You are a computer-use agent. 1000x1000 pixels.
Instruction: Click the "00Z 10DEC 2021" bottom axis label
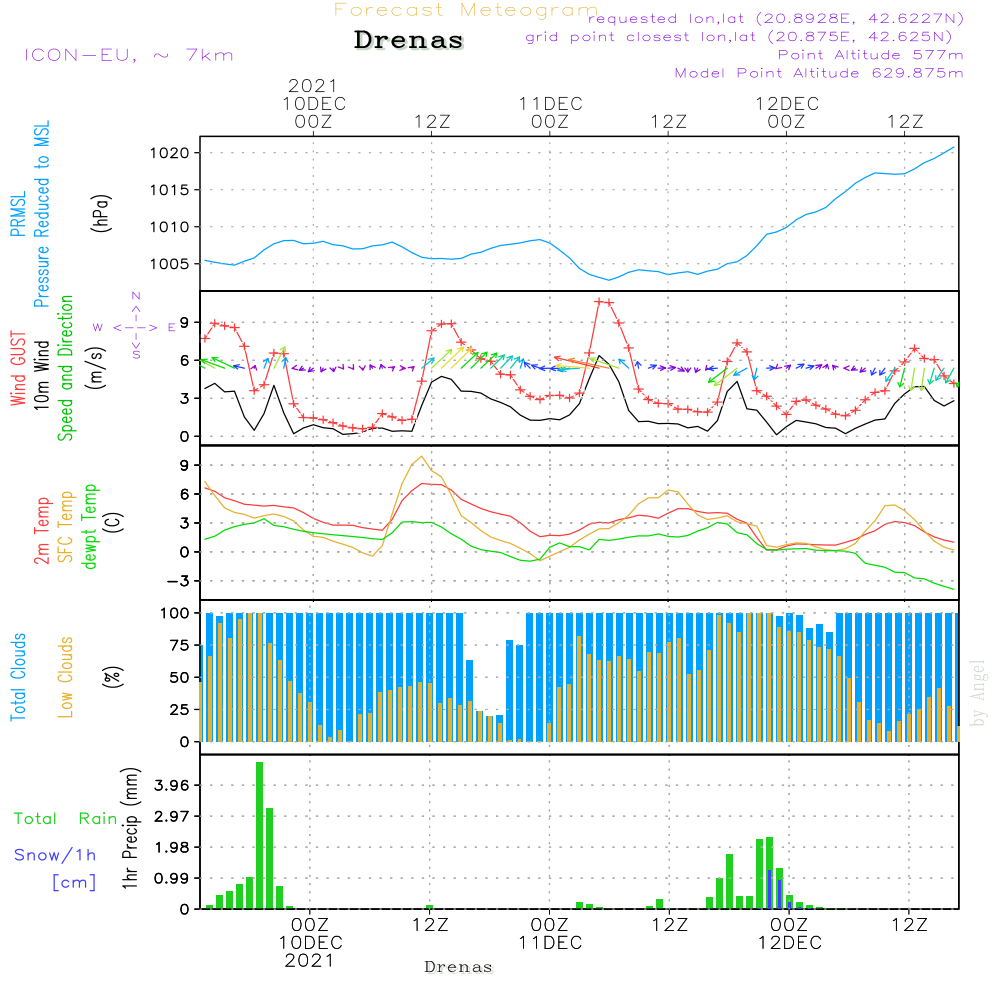311,942
